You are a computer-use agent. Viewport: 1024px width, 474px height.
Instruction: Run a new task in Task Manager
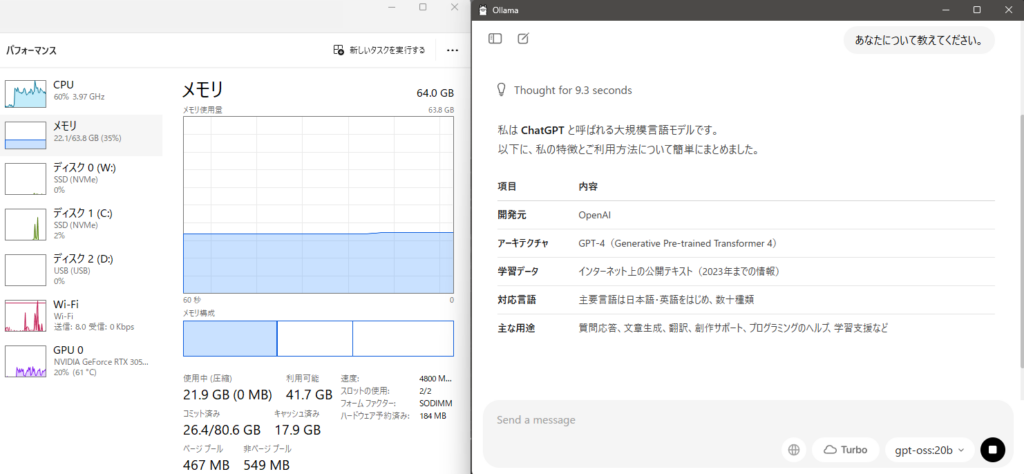tap(379, 50)
